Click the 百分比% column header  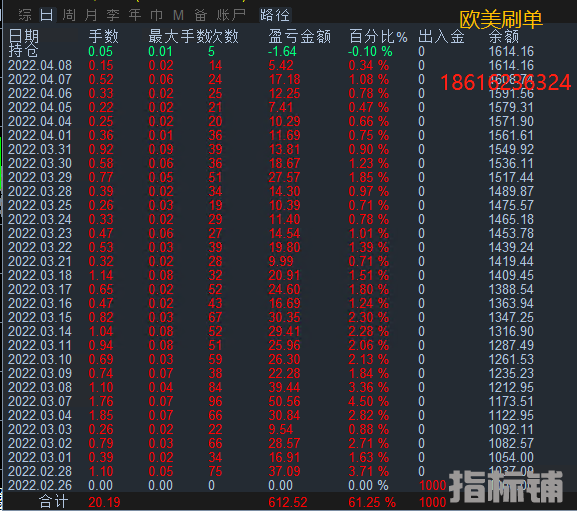pos(378,36)
